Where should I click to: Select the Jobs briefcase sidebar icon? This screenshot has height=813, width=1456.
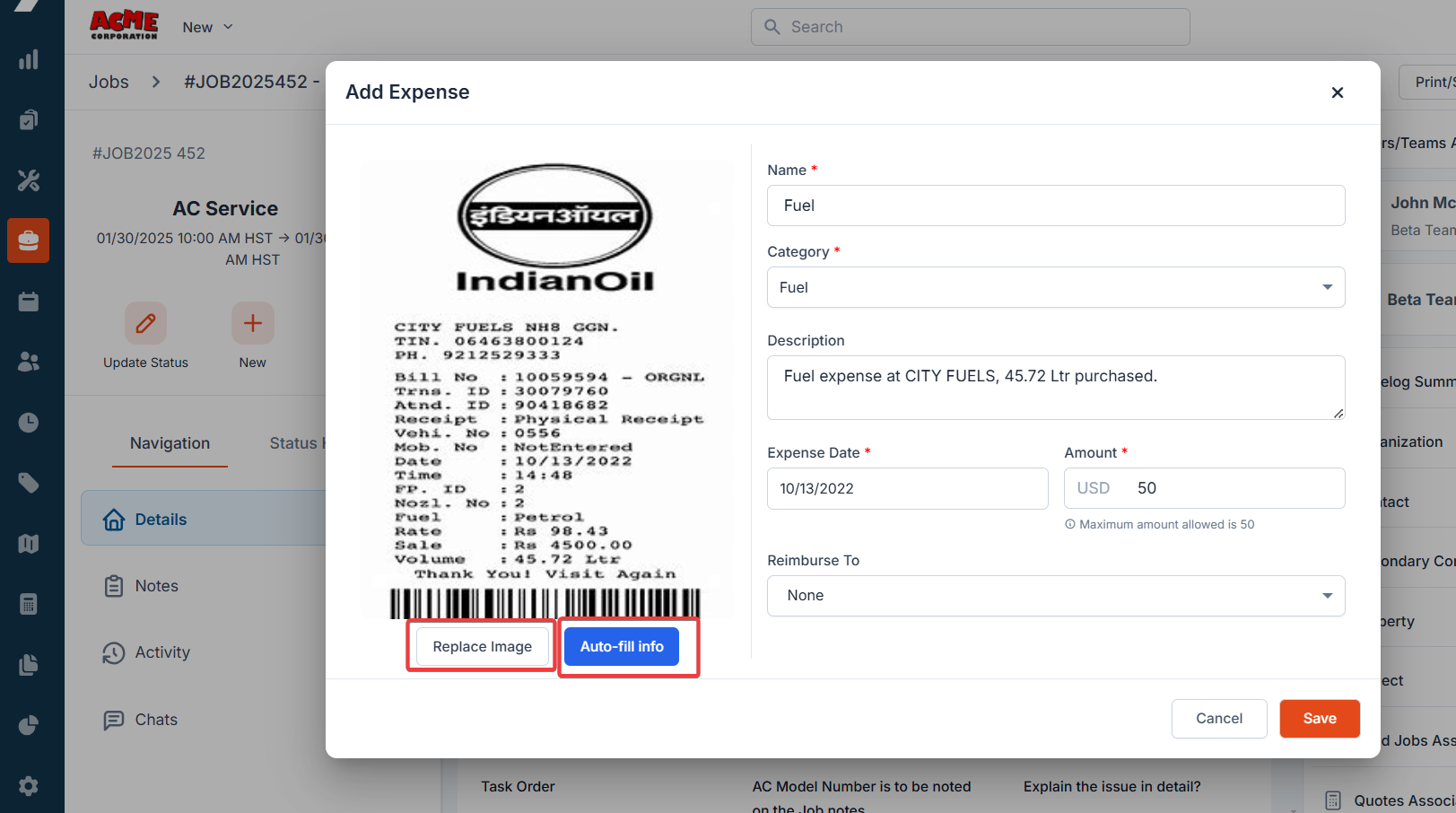pos(29,240)
